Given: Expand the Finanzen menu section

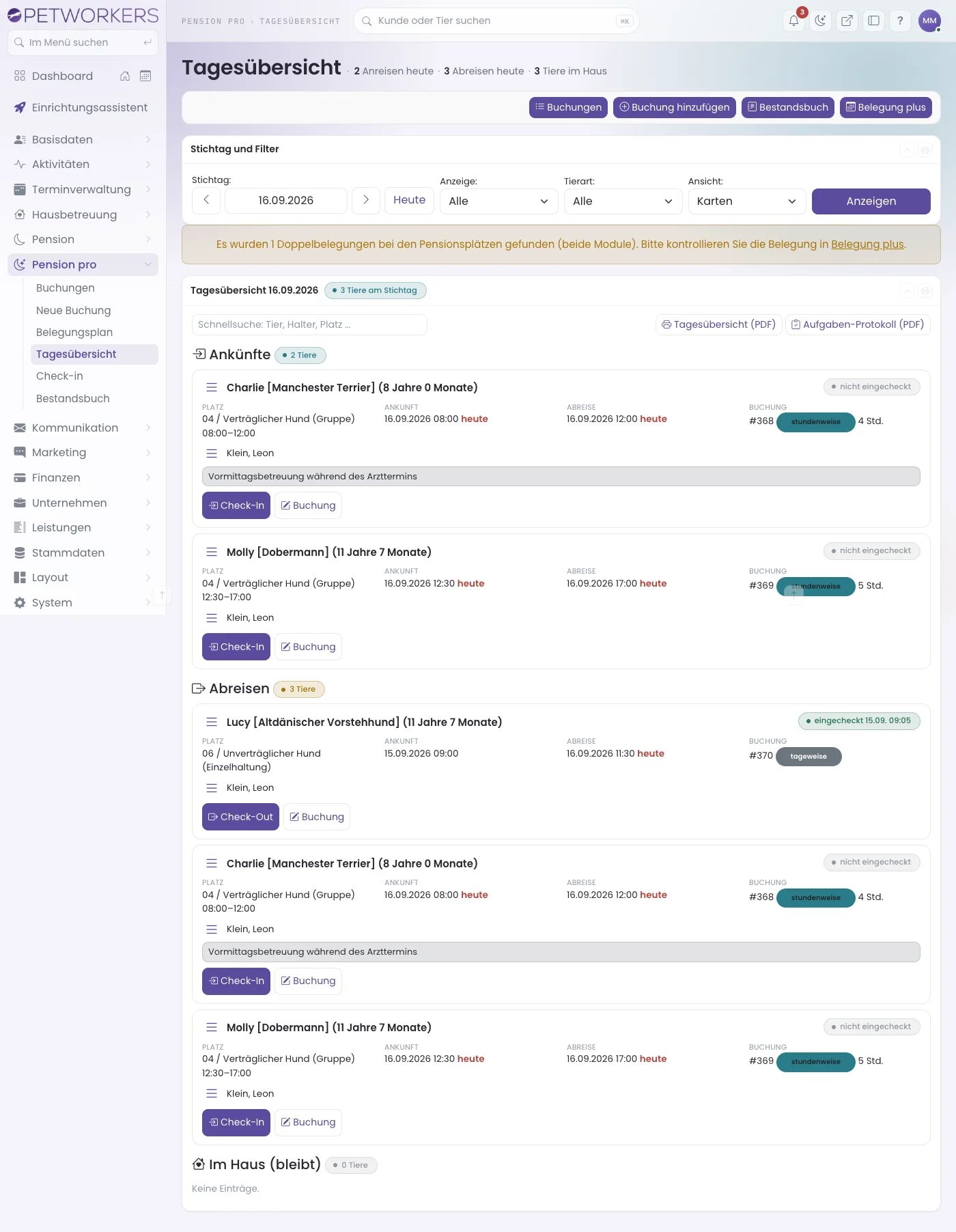Looking at the screenshot, I should (83, 477).
